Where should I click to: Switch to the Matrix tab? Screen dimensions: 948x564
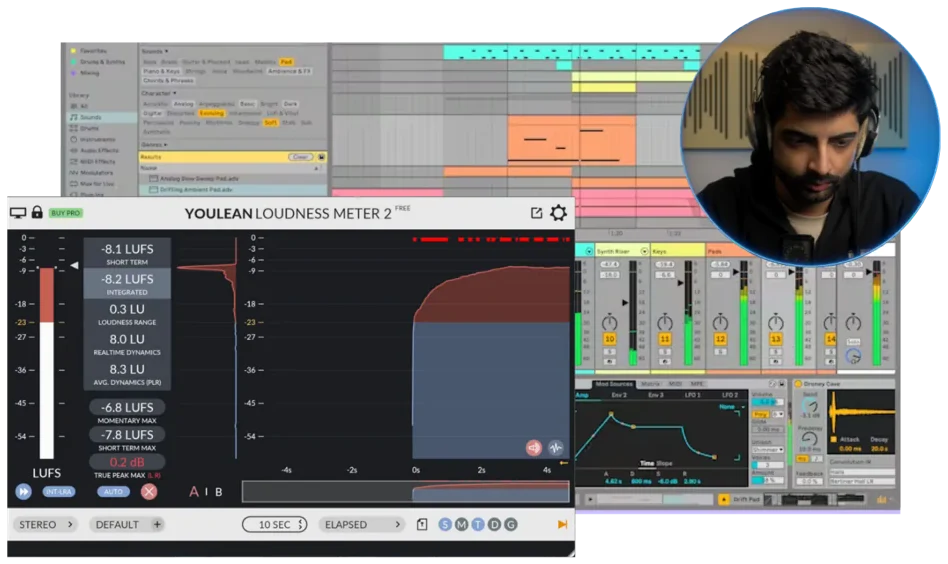[x=651, y=384]
